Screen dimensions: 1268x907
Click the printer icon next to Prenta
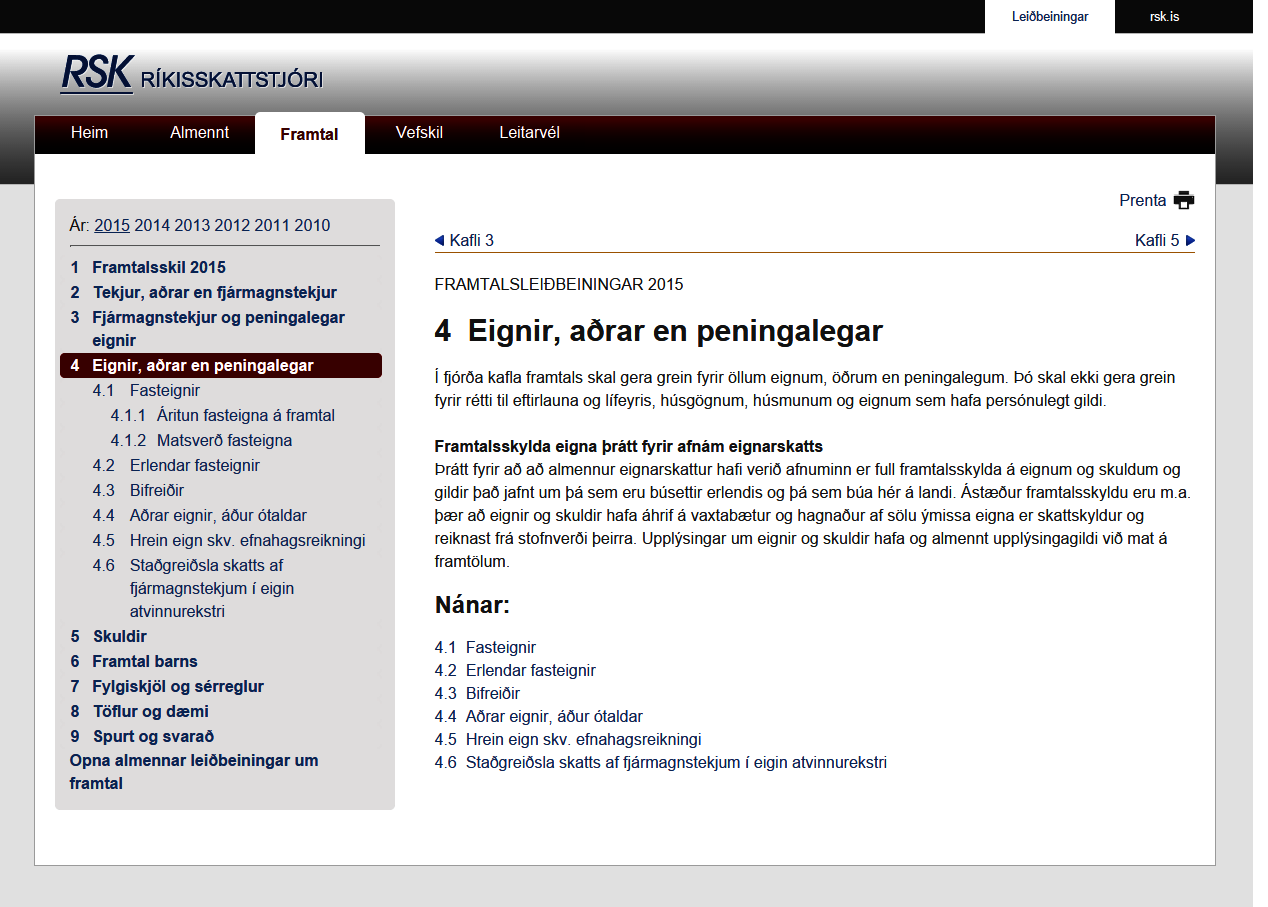1184,200
